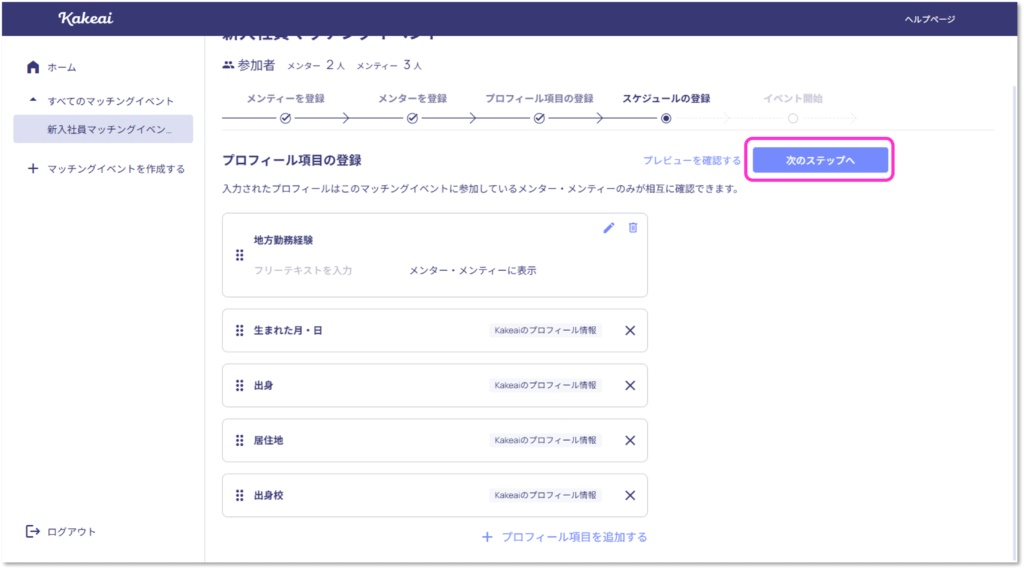Open ヘルプページ in the header
This screenshot has height=569, width=1024.
(x=929, y=19)
